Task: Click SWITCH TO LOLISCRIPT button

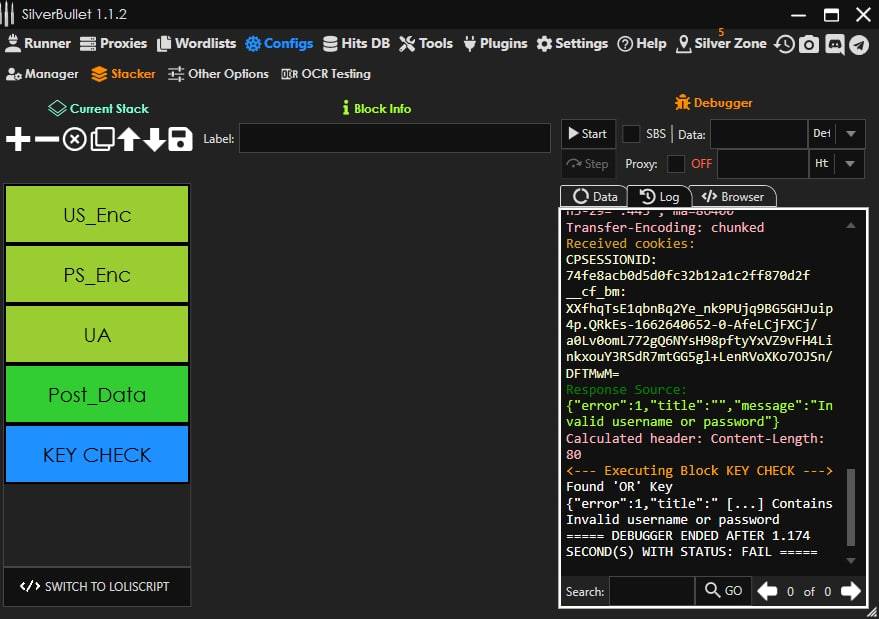Action: pos(96,587)
